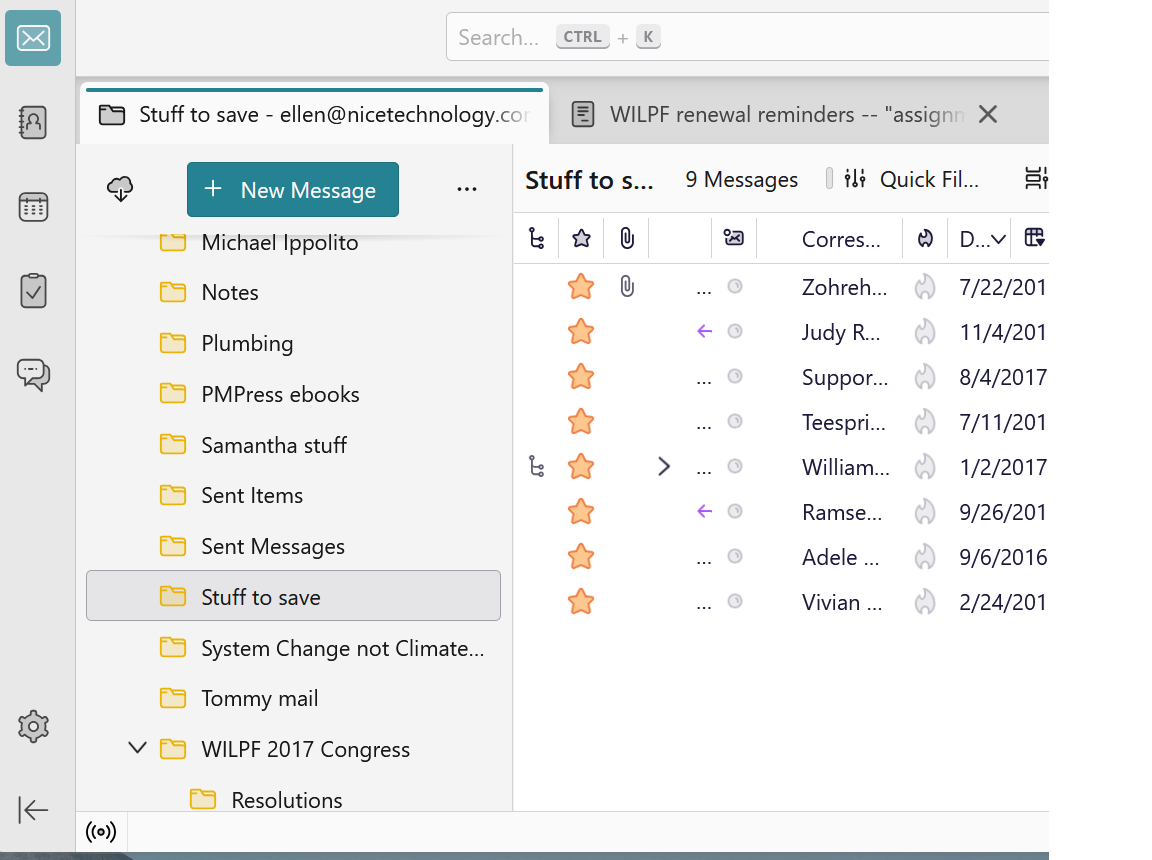Screen dimensions: 1152x860
Task: Expand the William message thread
Action: [x=664, y=466]
